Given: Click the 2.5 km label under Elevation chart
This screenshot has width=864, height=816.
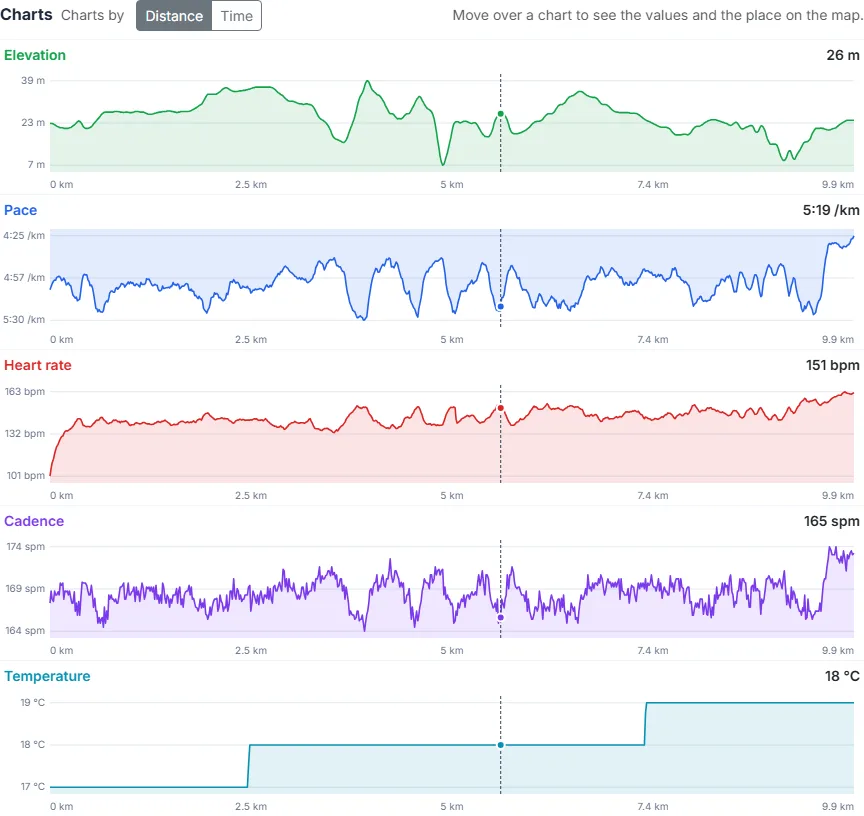Looking at the screenshot, I should pyautogui.click(x=251, y=185).
